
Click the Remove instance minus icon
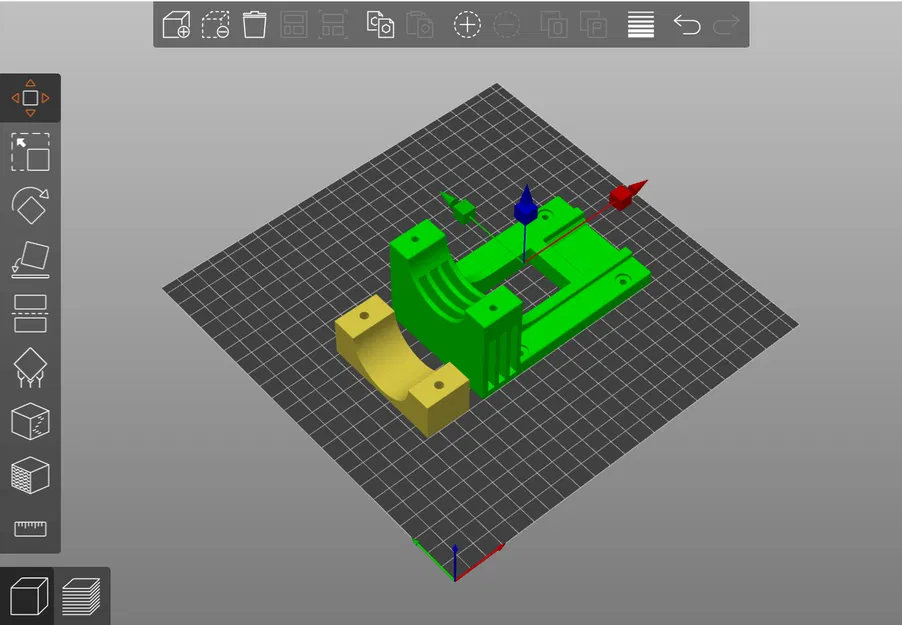click(506, 25)
